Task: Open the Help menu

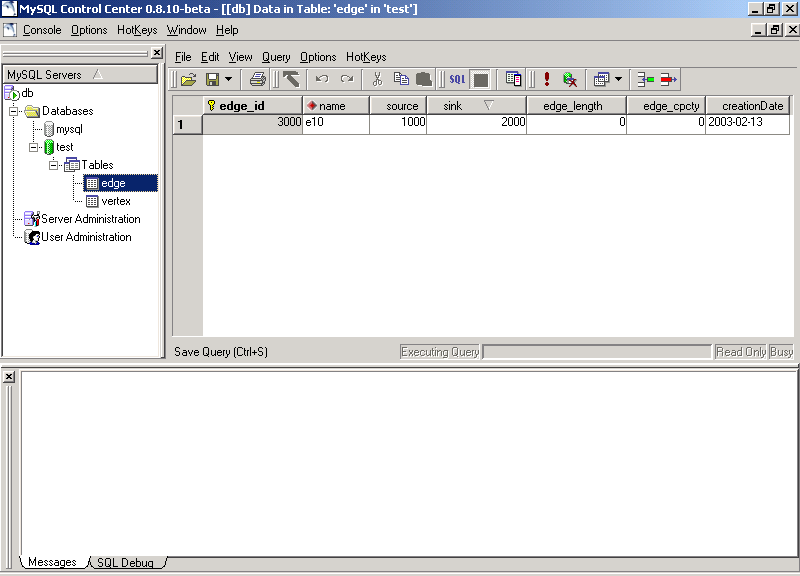Action: (227, 30)
